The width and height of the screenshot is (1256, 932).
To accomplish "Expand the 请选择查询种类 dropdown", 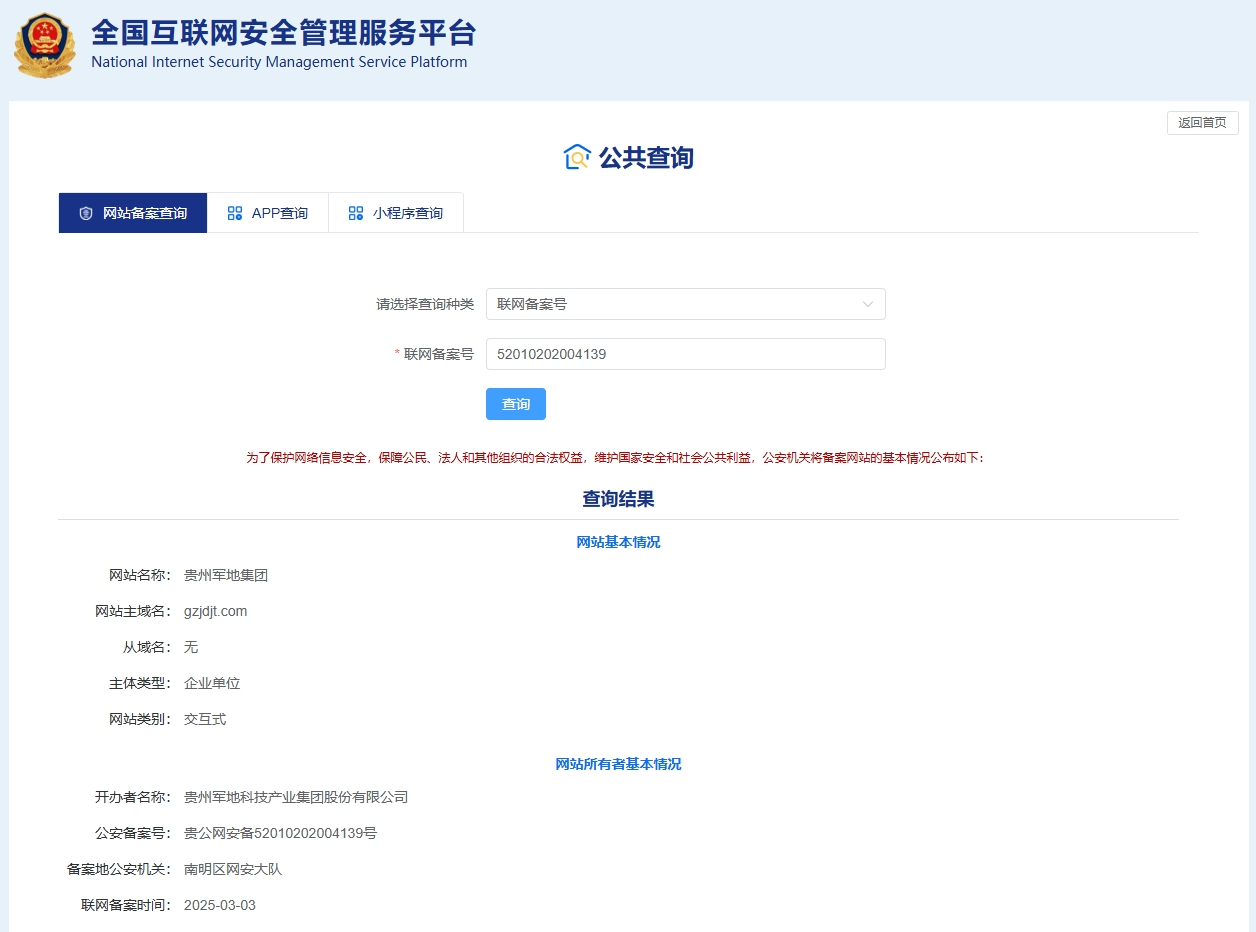I will 686,304.
